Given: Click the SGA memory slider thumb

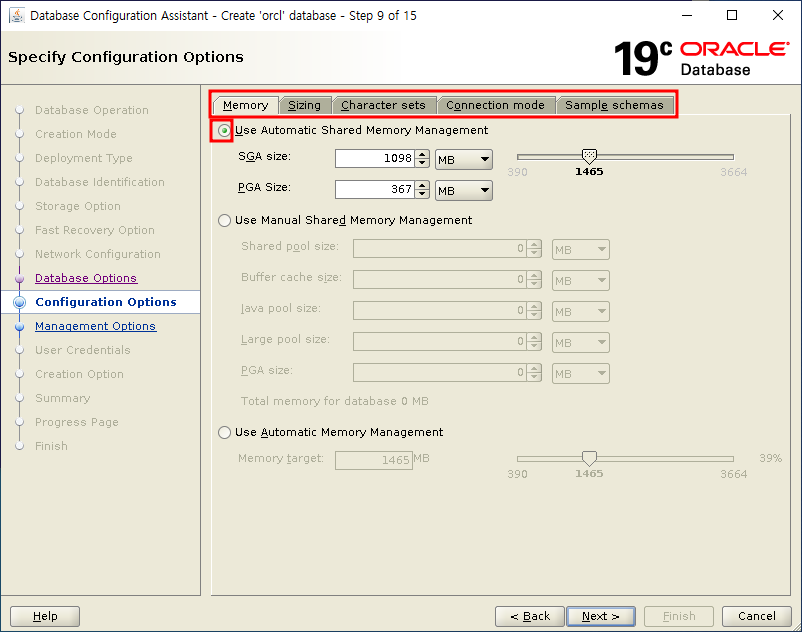Looking at the screenshot, I should click(x=589, y=156).
